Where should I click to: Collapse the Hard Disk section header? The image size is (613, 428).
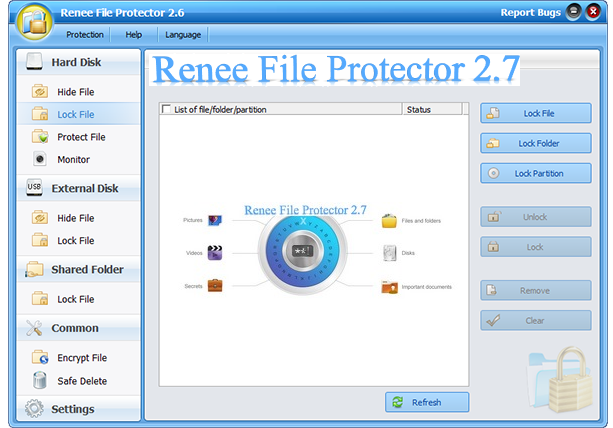[79, 62]
